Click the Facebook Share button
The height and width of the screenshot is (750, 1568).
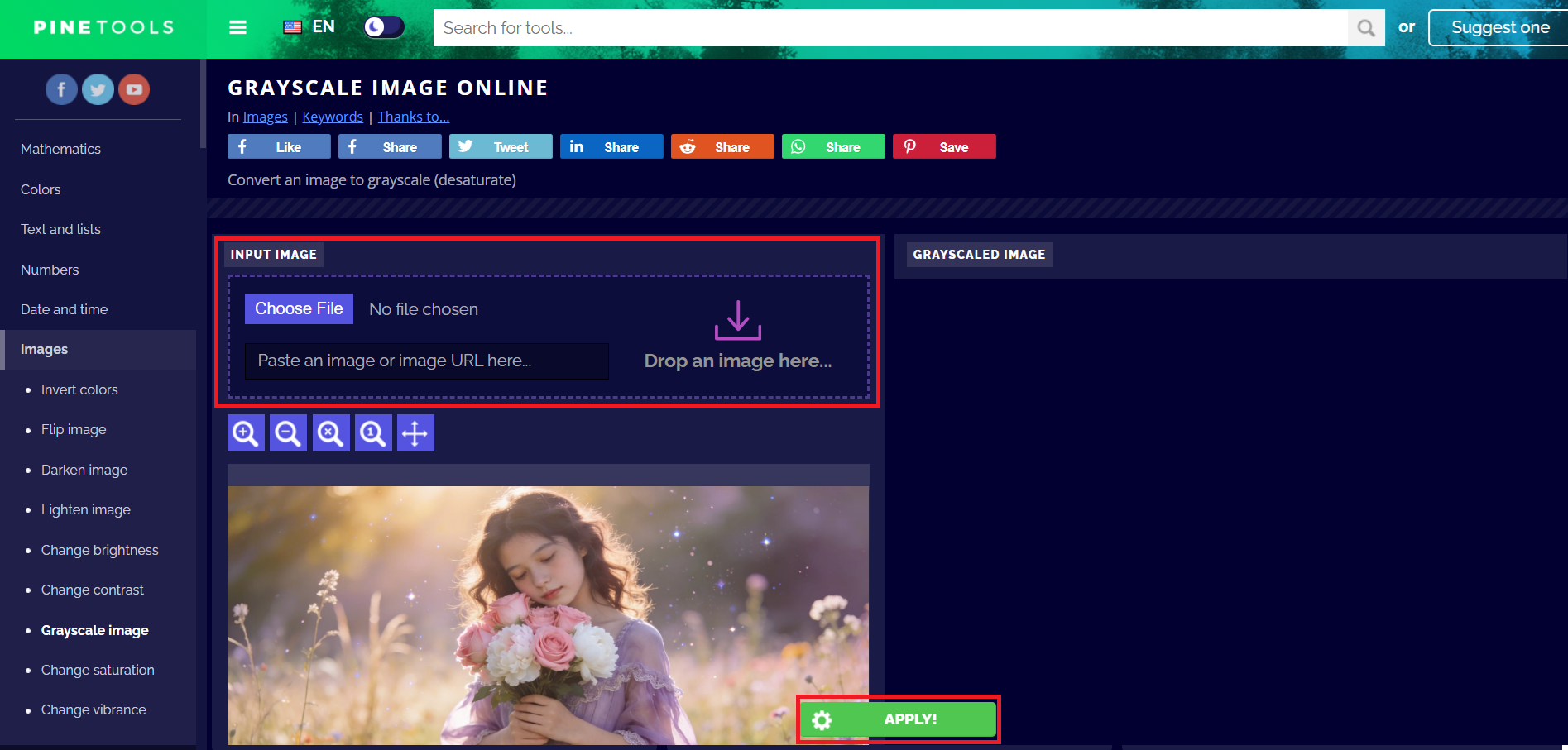pyautogui.click(x=390, y=146)
